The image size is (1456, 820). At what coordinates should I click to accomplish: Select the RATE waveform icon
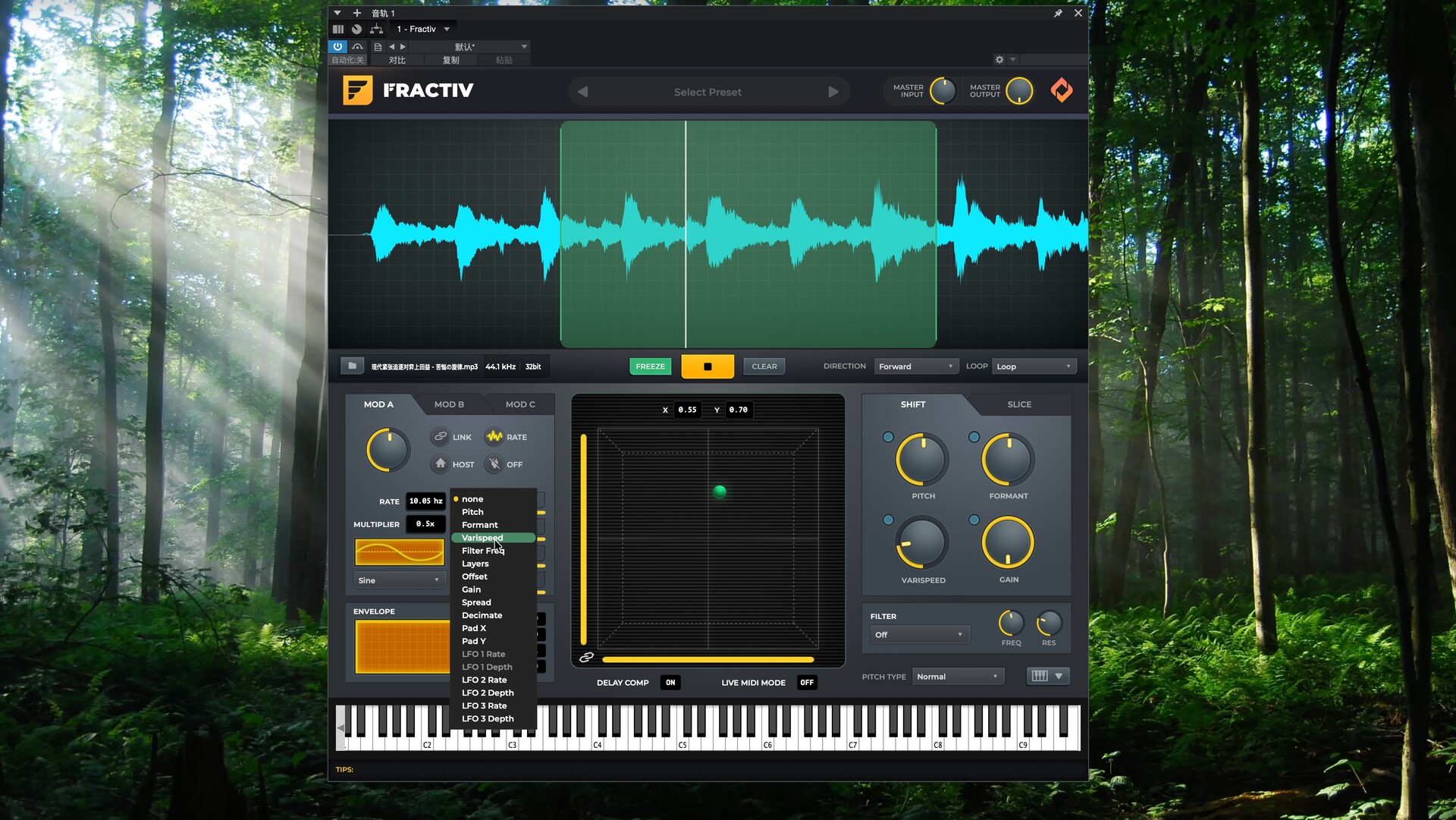[494, 437]
